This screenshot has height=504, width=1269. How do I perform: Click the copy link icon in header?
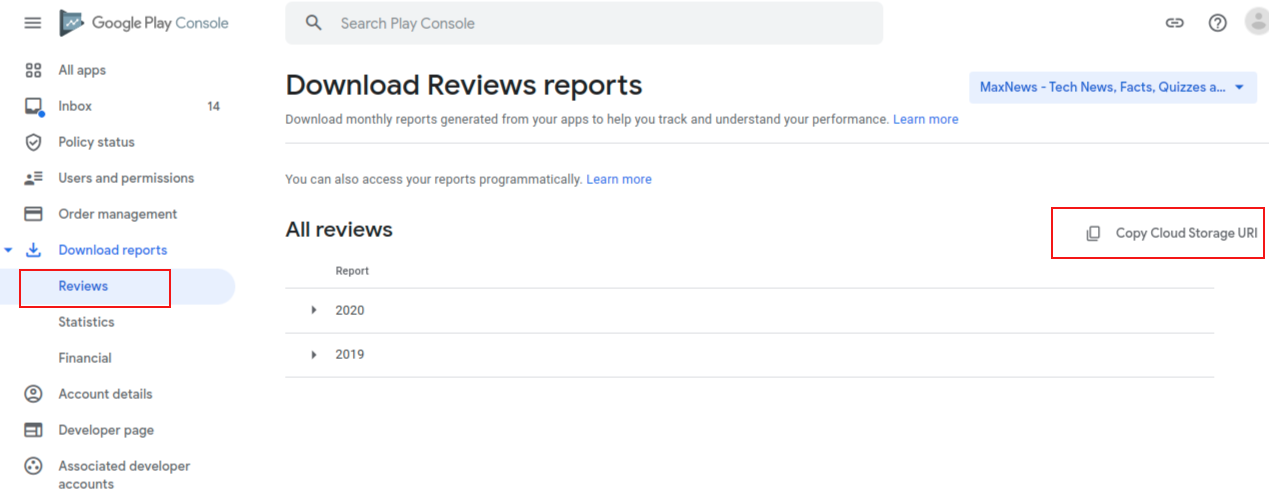[x=1175, y=23]
